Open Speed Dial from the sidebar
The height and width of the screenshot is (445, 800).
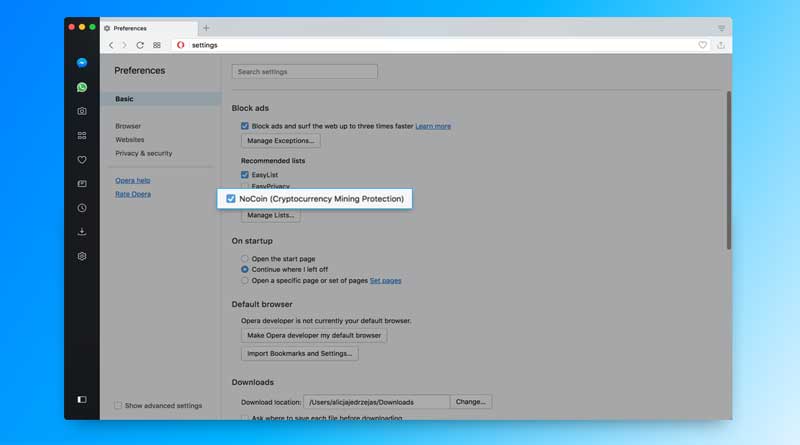point(82,135)
